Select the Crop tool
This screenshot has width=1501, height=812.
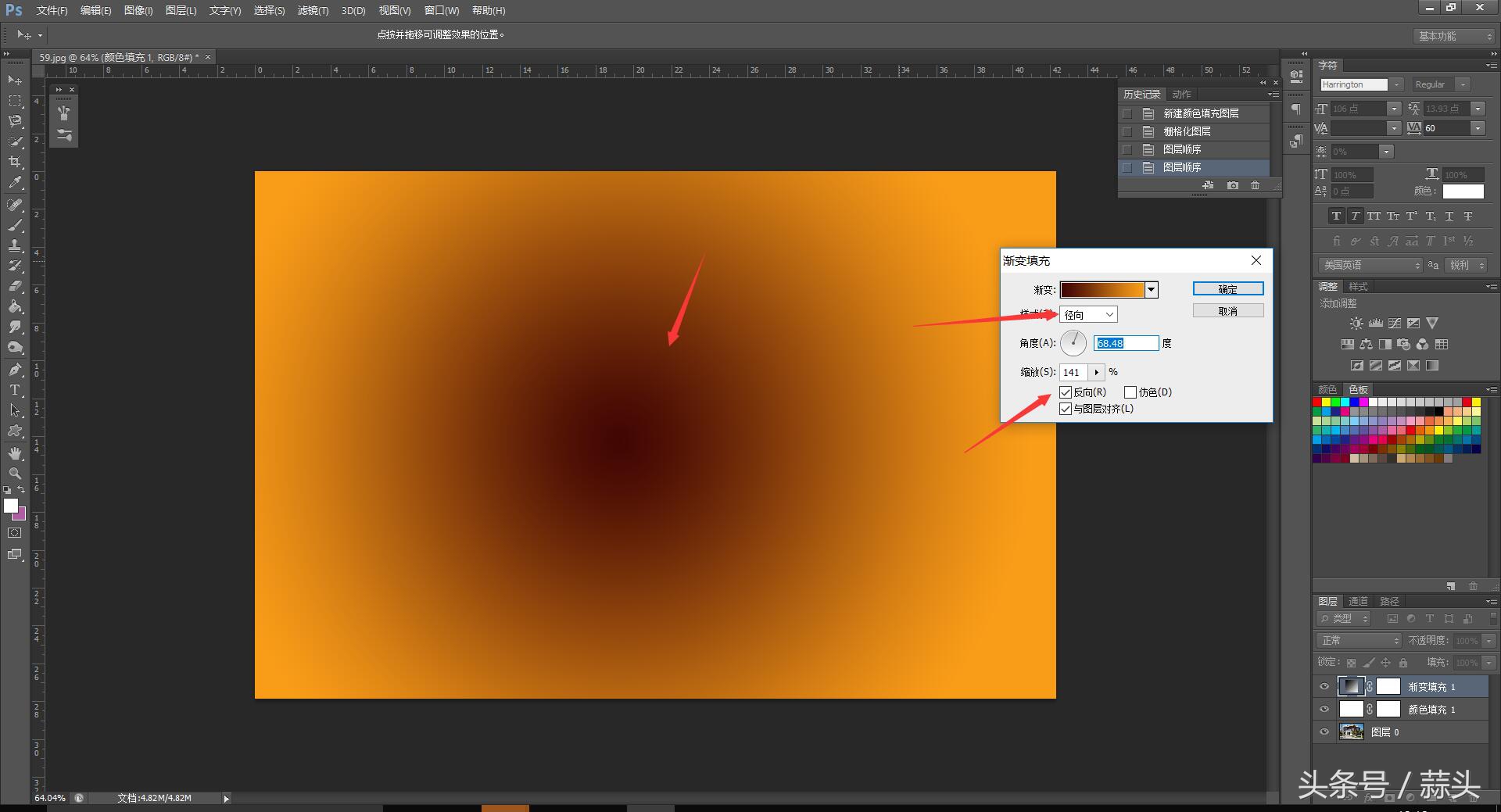(15, 162)
